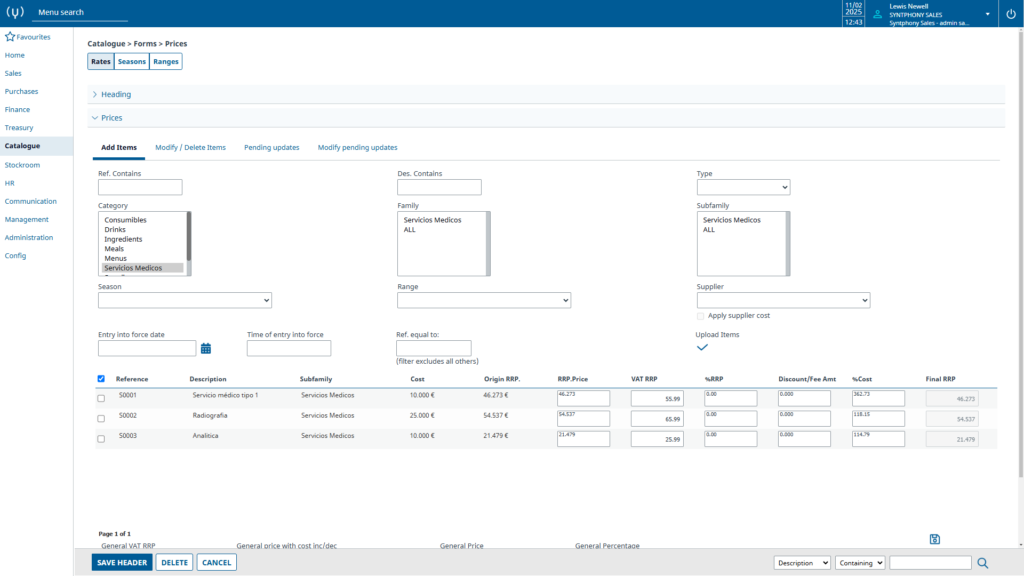Open Treasury in sidebar
Viewport: 1024px width, 576px height.
coord(19,128)
